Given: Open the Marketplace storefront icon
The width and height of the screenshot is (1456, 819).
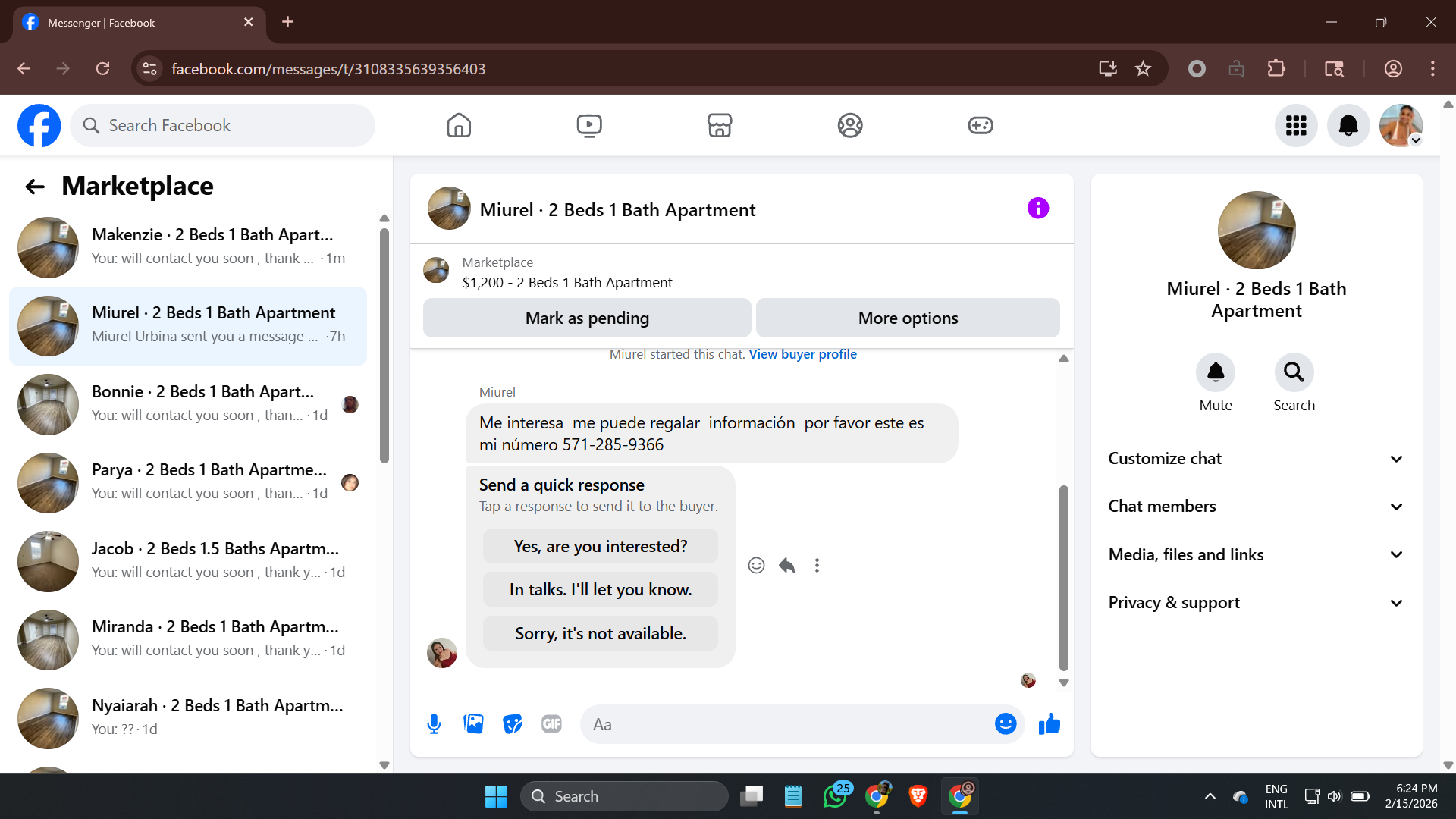Looking at the screenshot, I should (720, 125).
